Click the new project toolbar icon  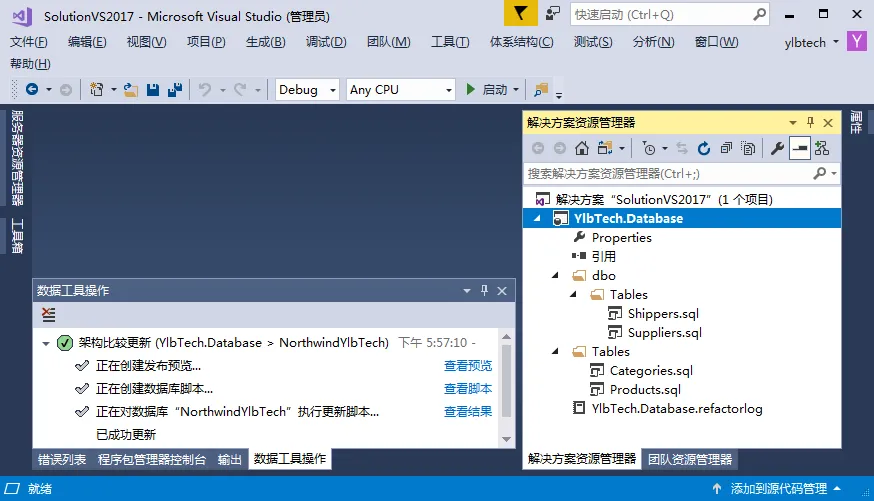pos(97,89)
